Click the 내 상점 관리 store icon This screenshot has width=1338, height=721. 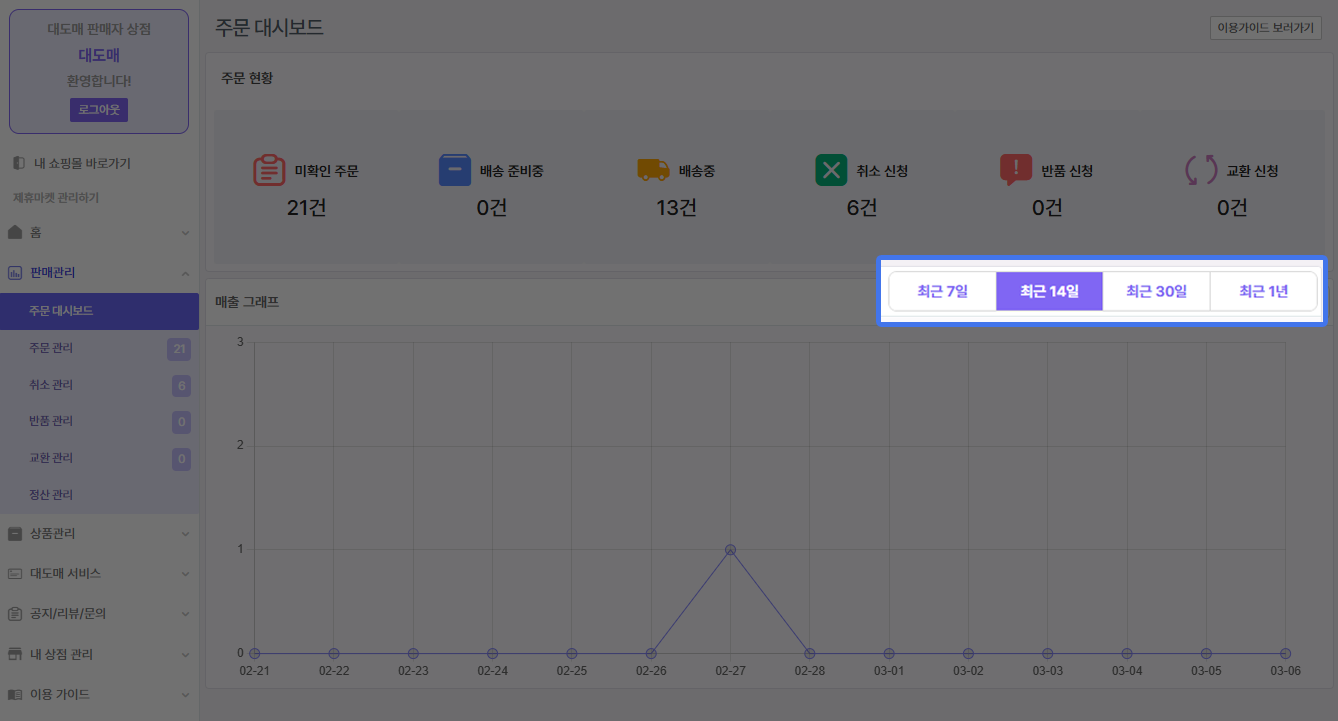click(x=15, y=654)
